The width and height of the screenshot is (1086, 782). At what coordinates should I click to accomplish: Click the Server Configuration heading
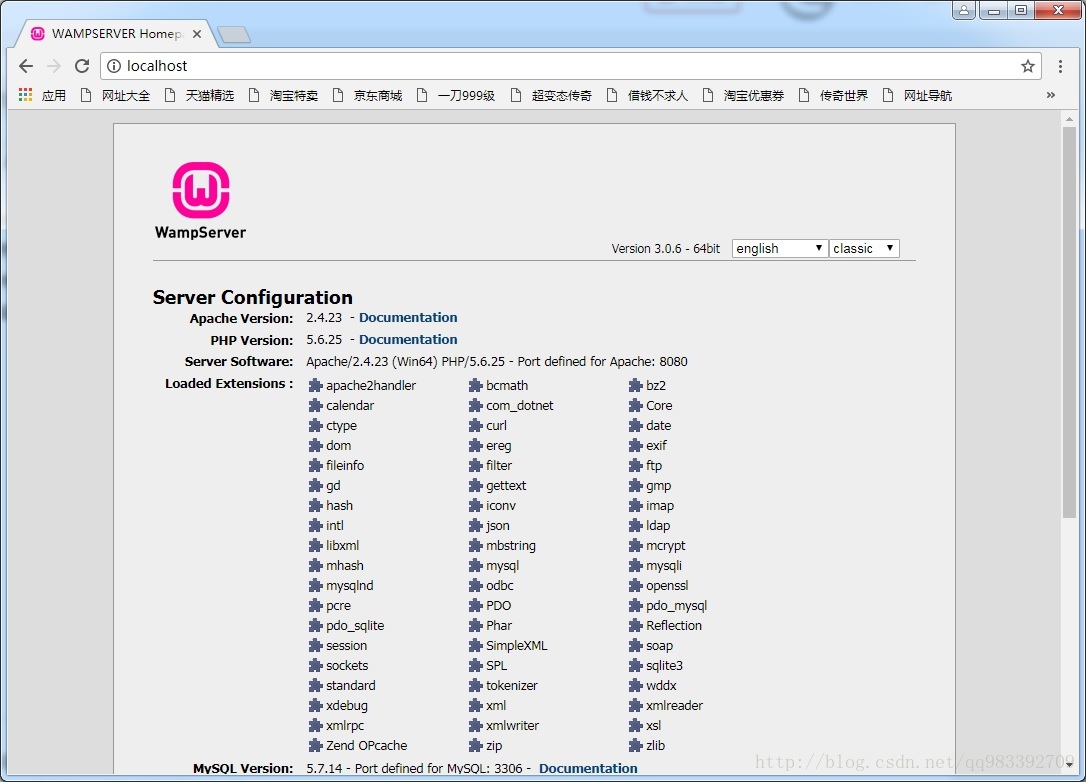click(x=253, y=297)
